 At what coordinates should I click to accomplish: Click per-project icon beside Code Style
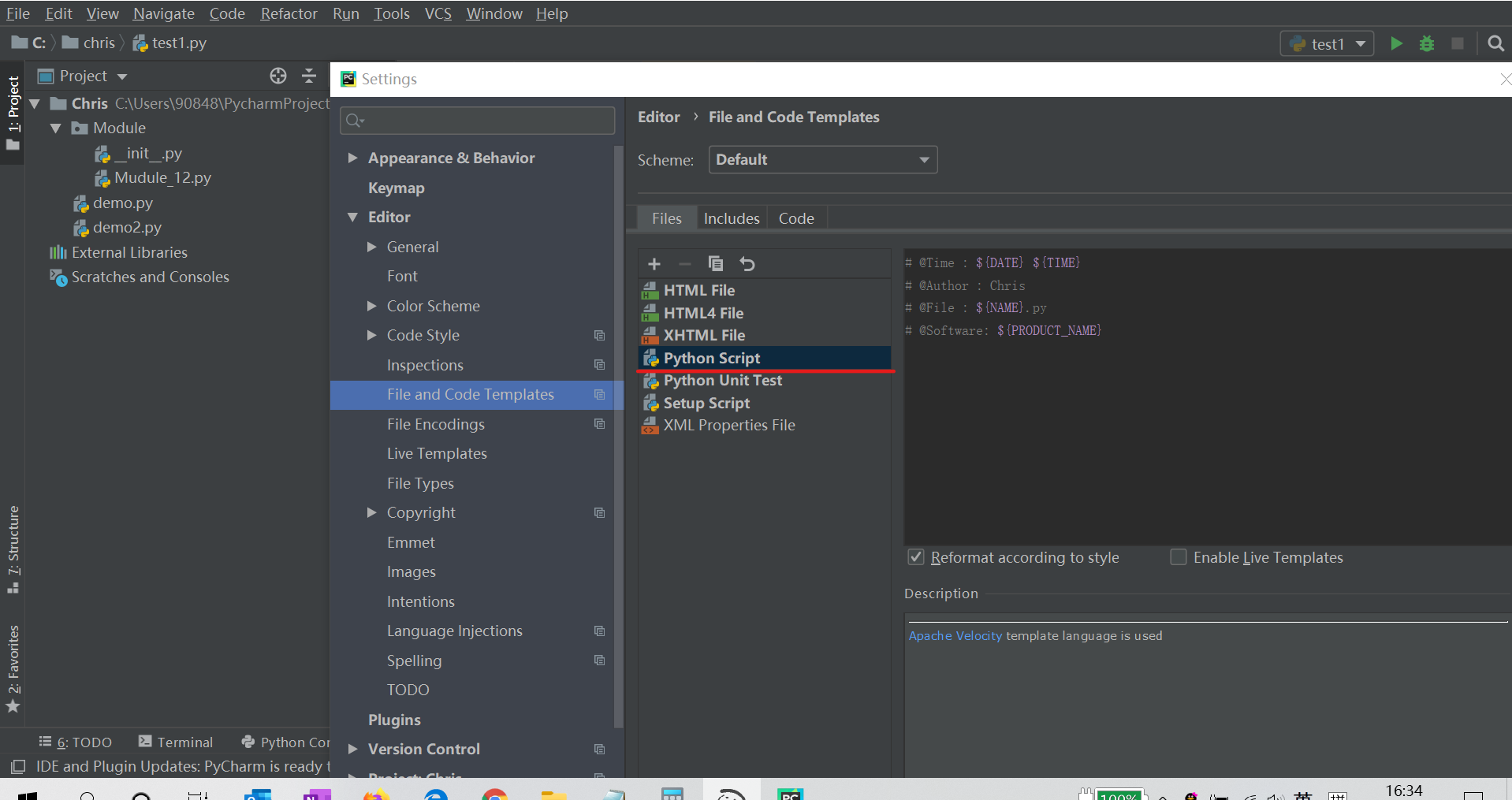coord(599,336)
